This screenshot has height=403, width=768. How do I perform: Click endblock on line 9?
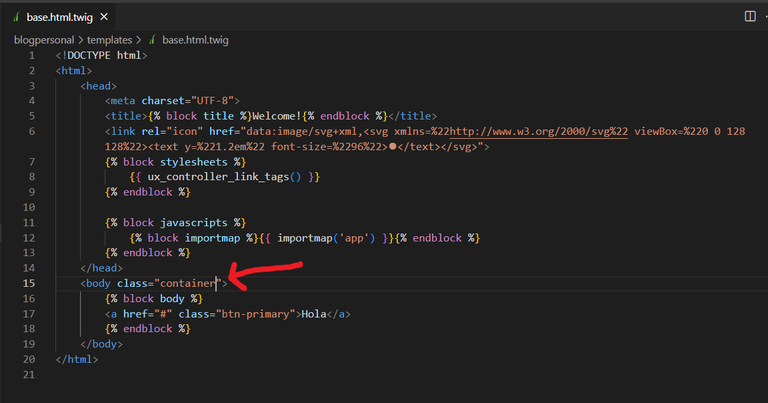click(147, 192)
